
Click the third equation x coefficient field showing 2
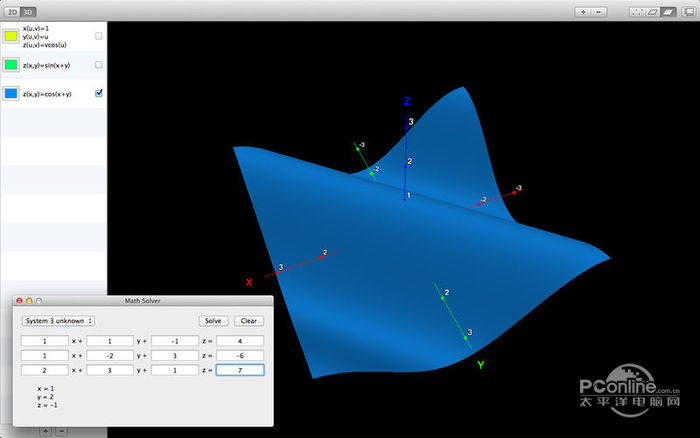click(45, 370)
